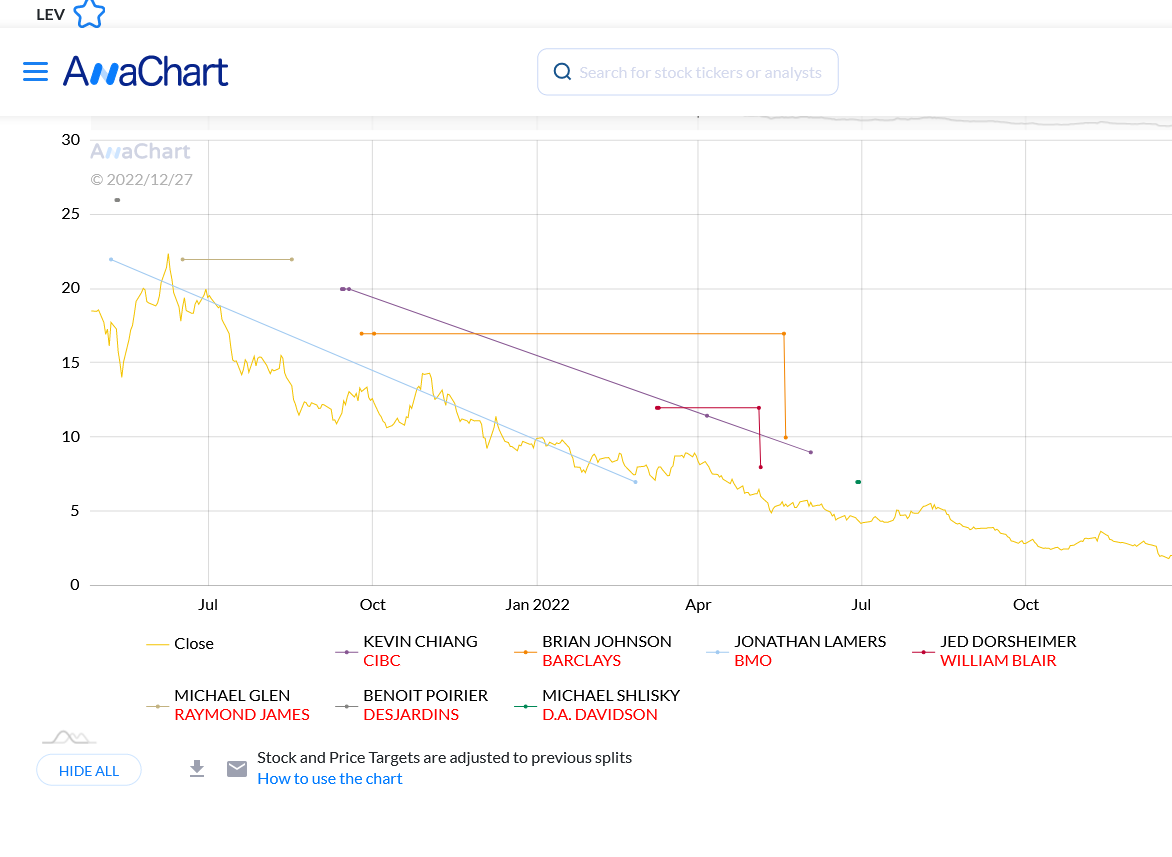The width and height of the screenshot is (1172, 857).
Task: Open the BMO firm link
Action: pos(753,660)
